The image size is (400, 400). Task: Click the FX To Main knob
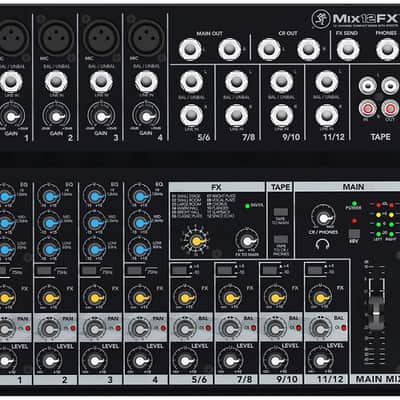pyautogui.click(x=247, y=241)
